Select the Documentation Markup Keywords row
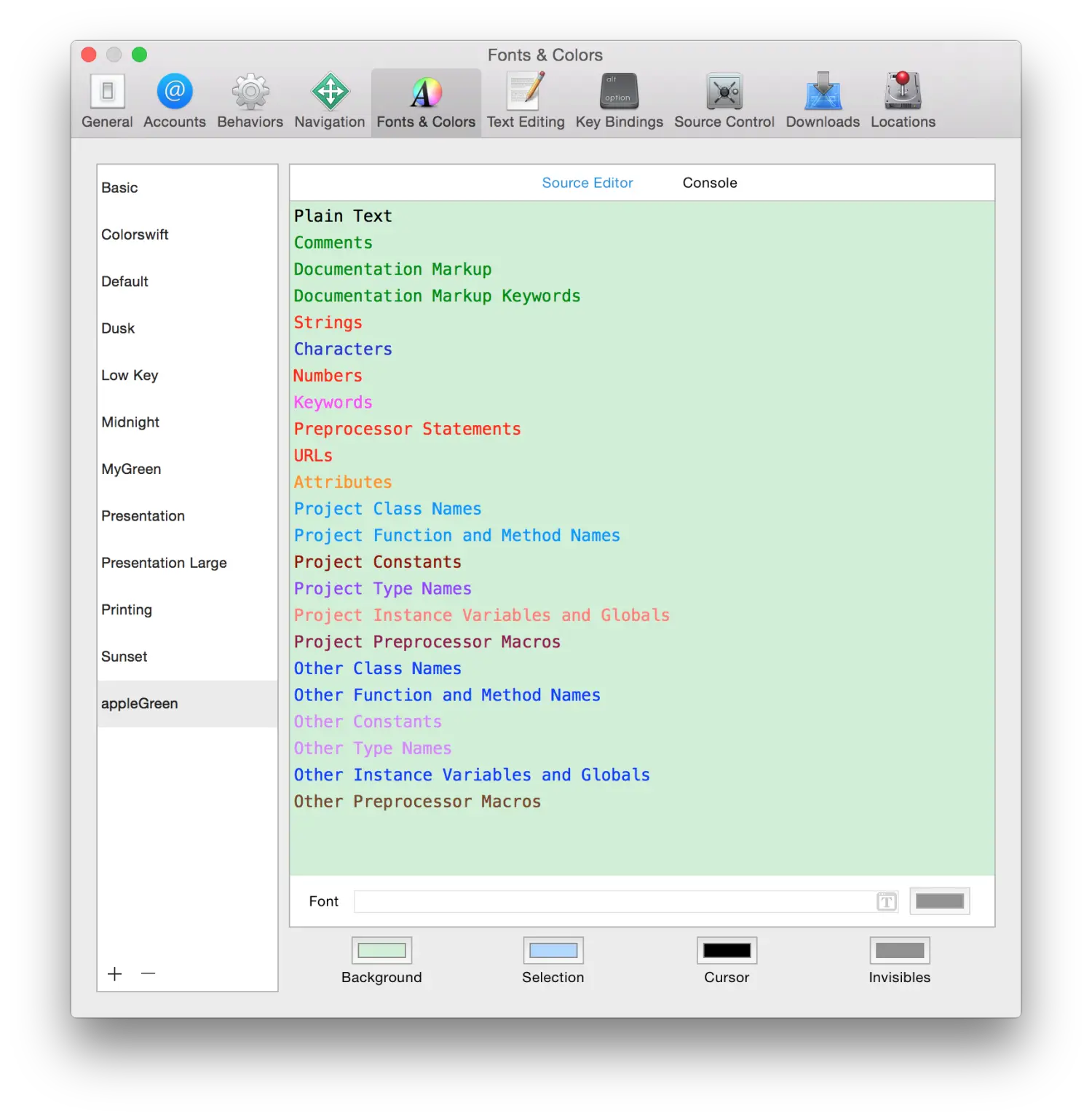 tap(642, 296)
